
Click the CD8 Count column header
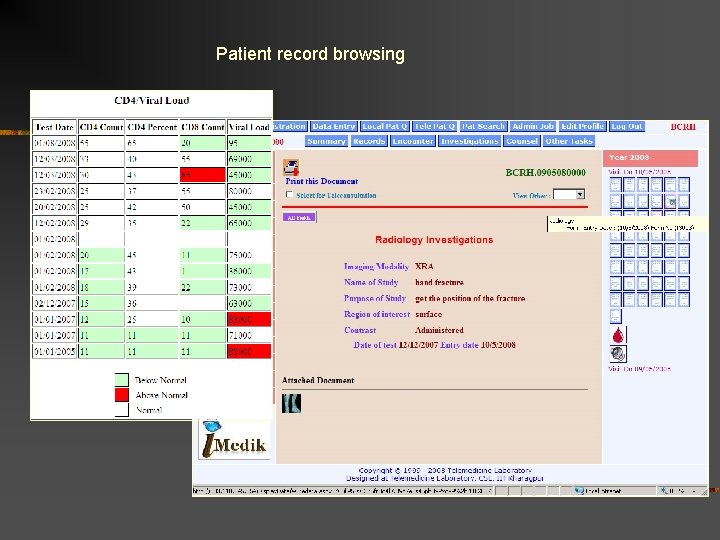(x=202, y=127)
